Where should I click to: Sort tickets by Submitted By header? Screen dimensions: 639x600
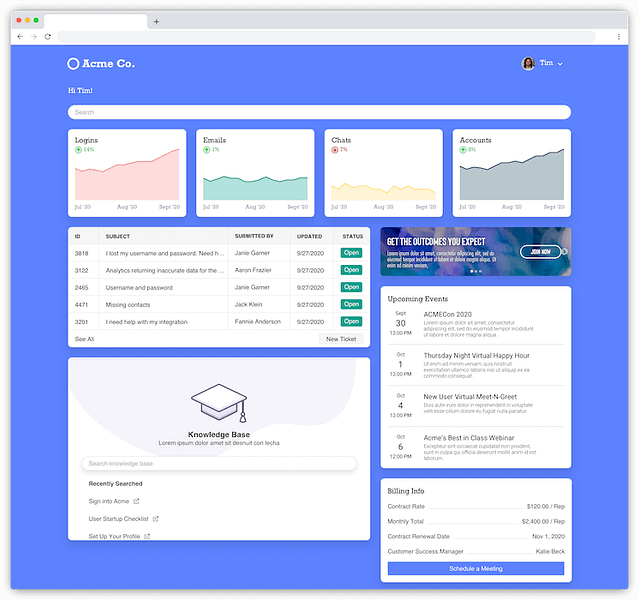click(x=254, y=236)
